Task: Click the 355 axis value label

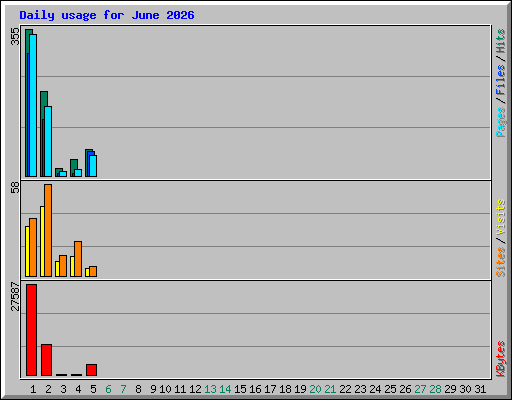Action: [x=15, y=36]
